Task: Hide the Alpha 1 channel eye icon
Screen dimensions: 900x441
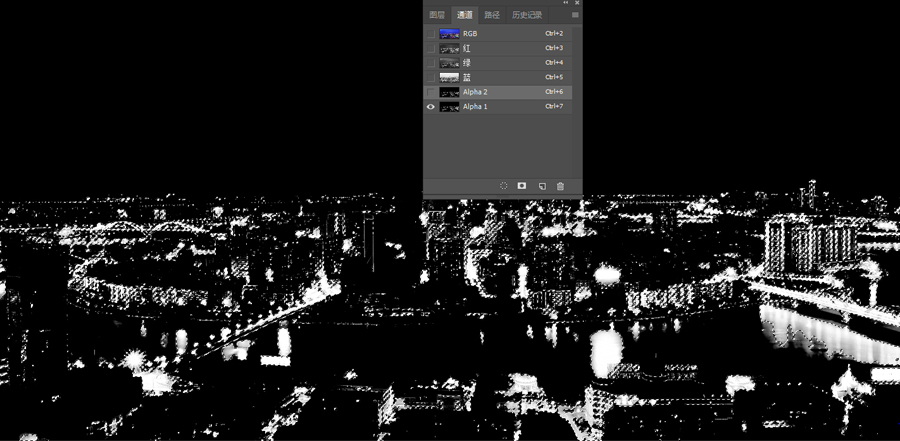Action: (x=431, y=107)
